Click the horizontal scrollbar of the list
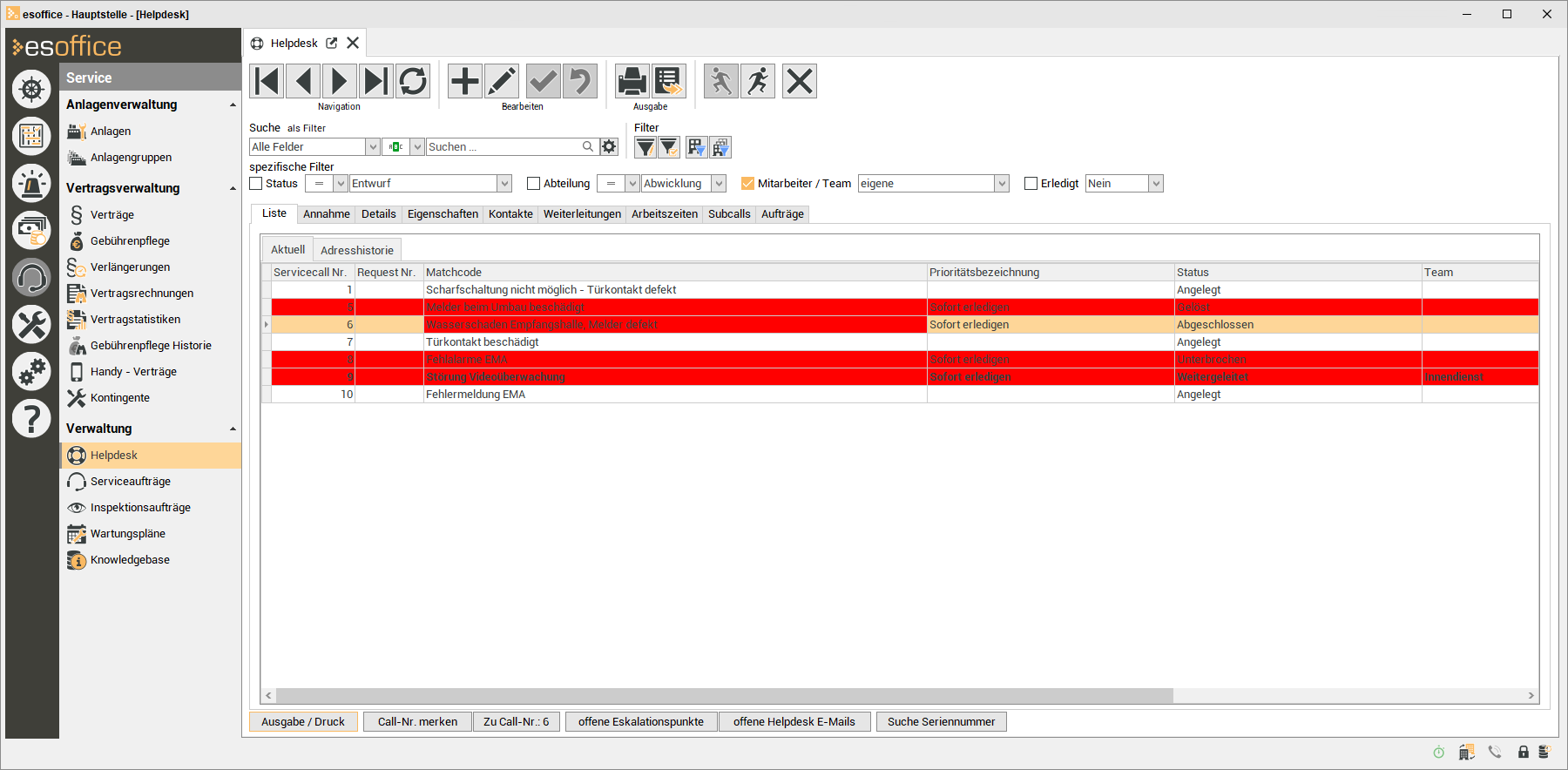Viewport: 1568px width, 770px height. (723, 695)
